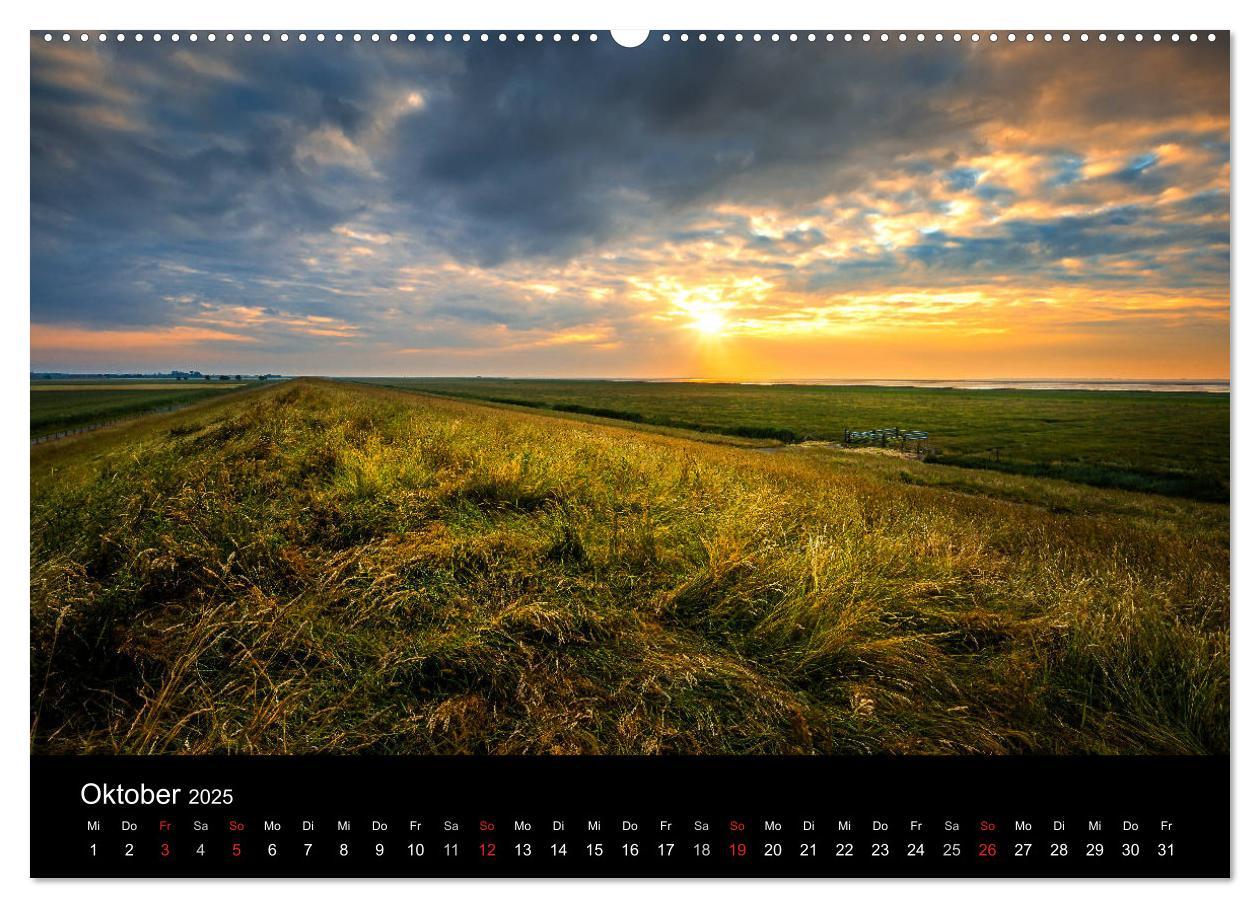
Task: Select day 13 in the calendar
Action: 523,850
